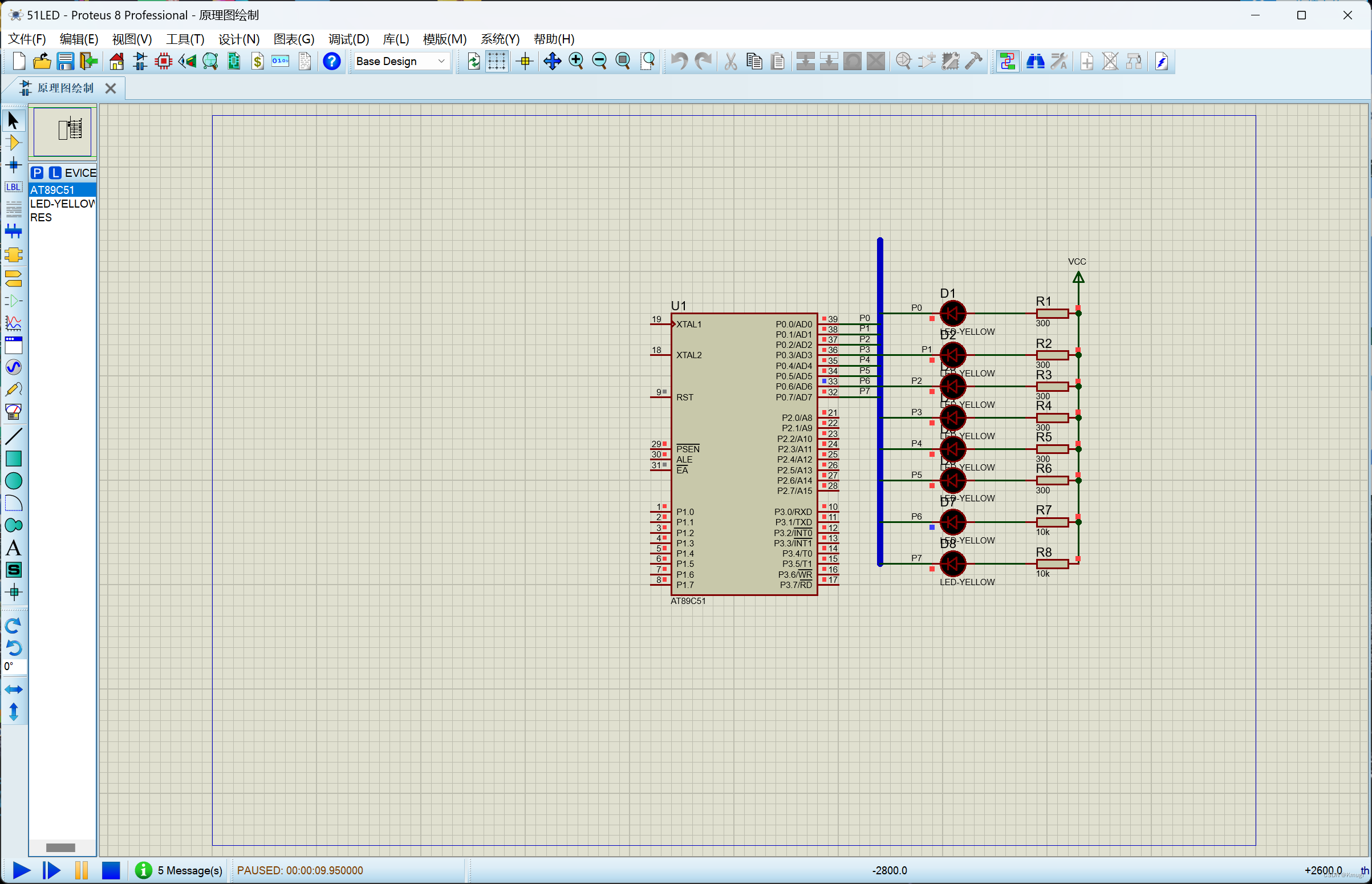Select the Terminals mode sidebar tool
The image size is (1372, 884).
(x=13, y=278)
